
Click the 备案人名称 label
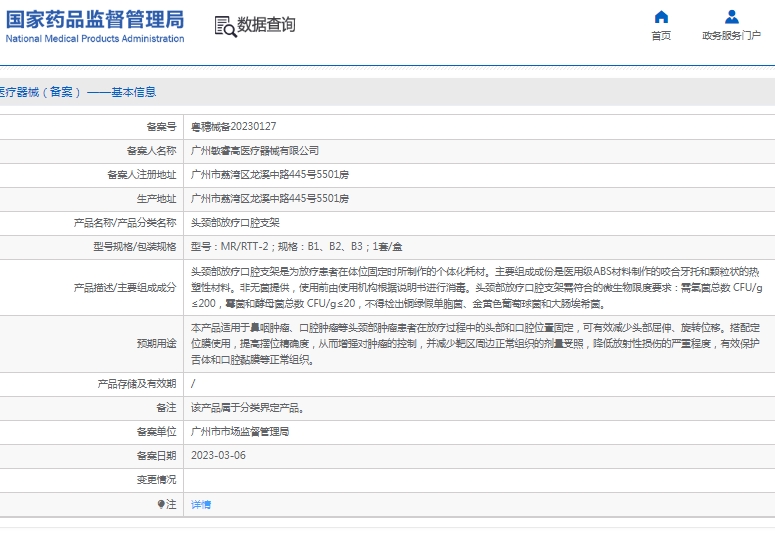[152, 151]
